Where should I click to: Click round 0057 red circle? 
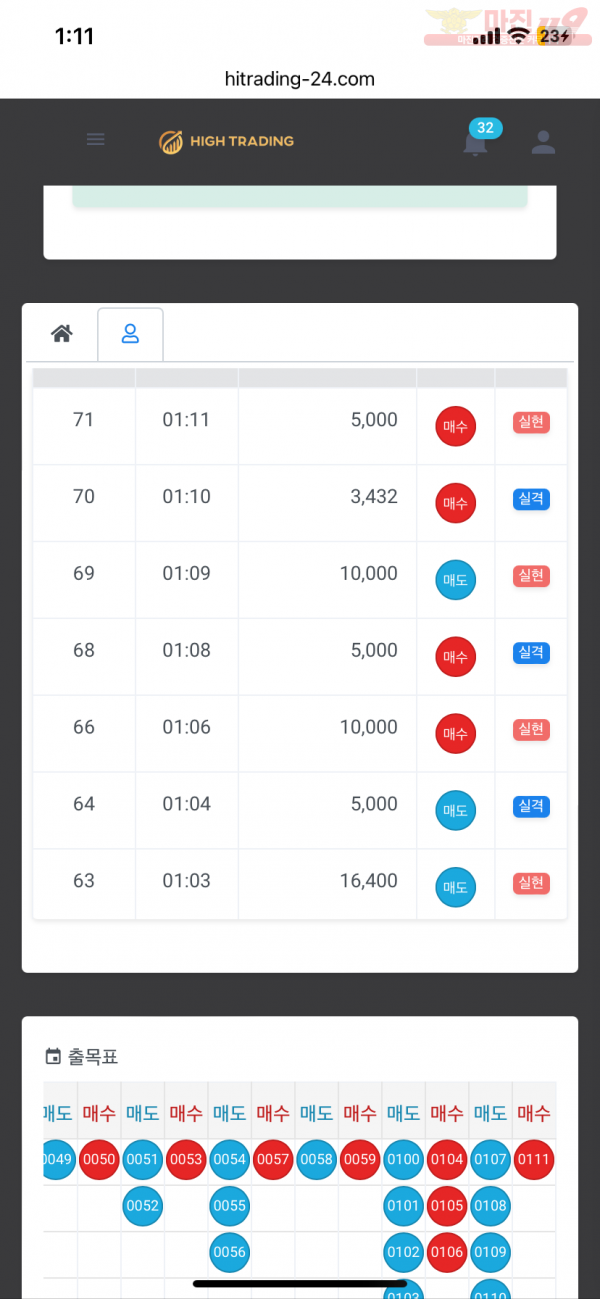pos(273,1160)
